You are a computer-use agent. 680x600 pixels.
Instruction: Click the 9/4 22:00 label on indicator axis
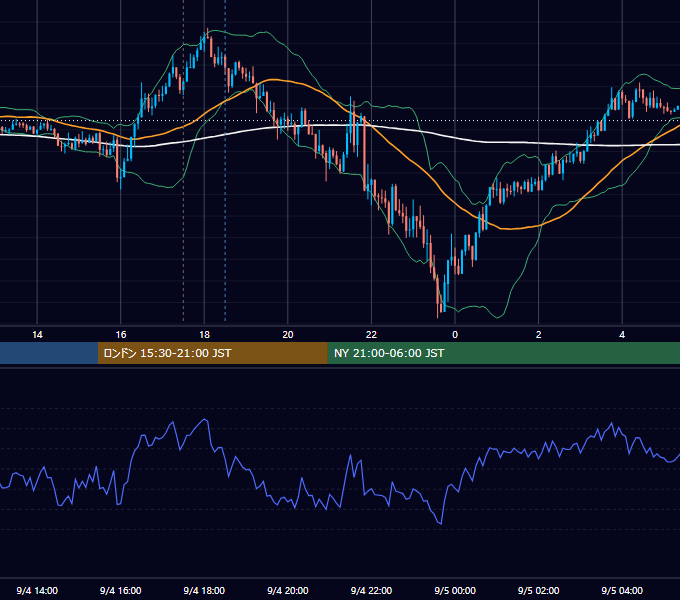pos(371,591)
